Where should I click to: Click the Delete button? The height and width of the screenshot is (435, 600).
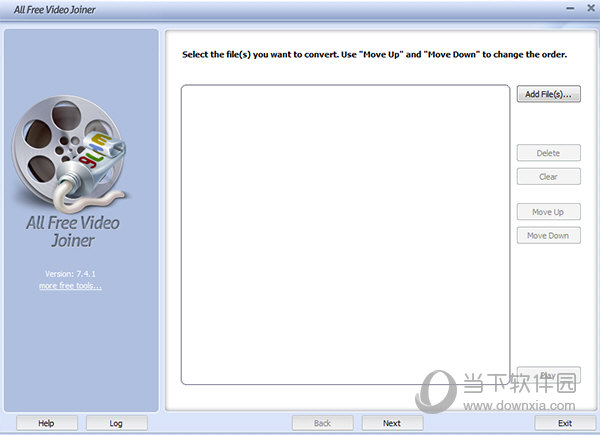(548, 153)
